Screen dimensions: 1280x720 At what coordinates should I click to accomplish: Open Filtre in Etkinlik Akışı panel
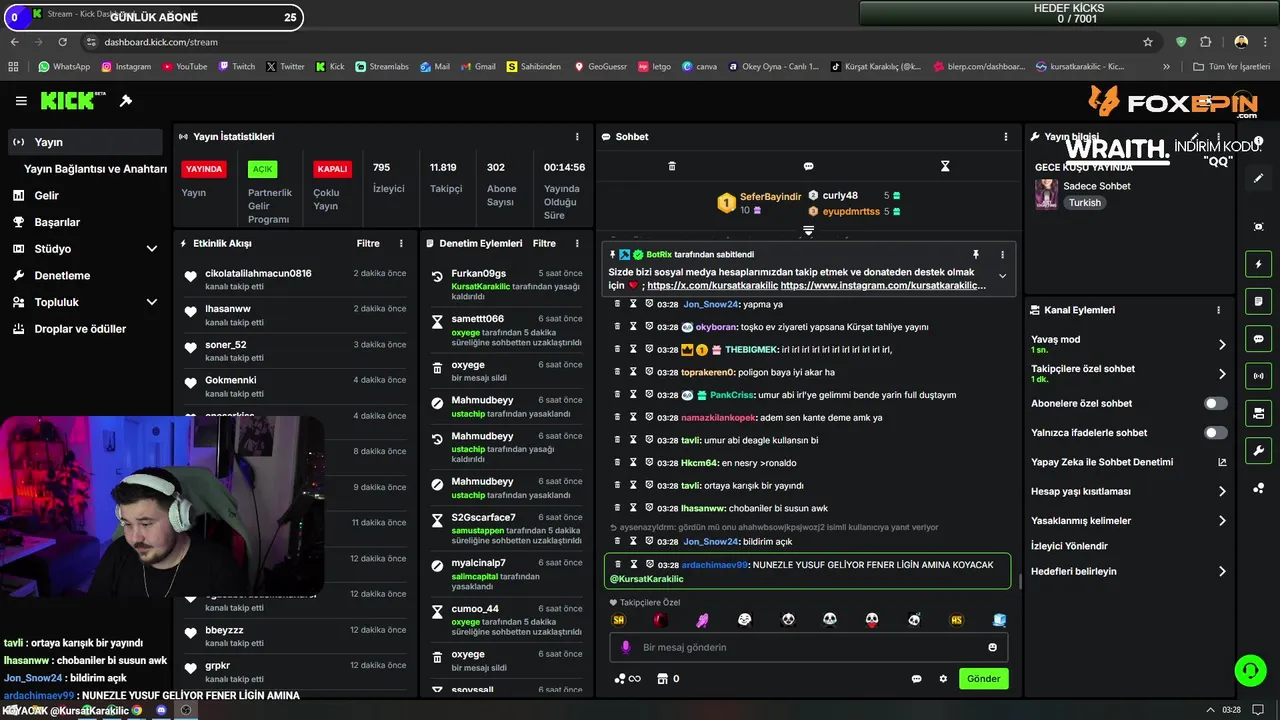368,243
